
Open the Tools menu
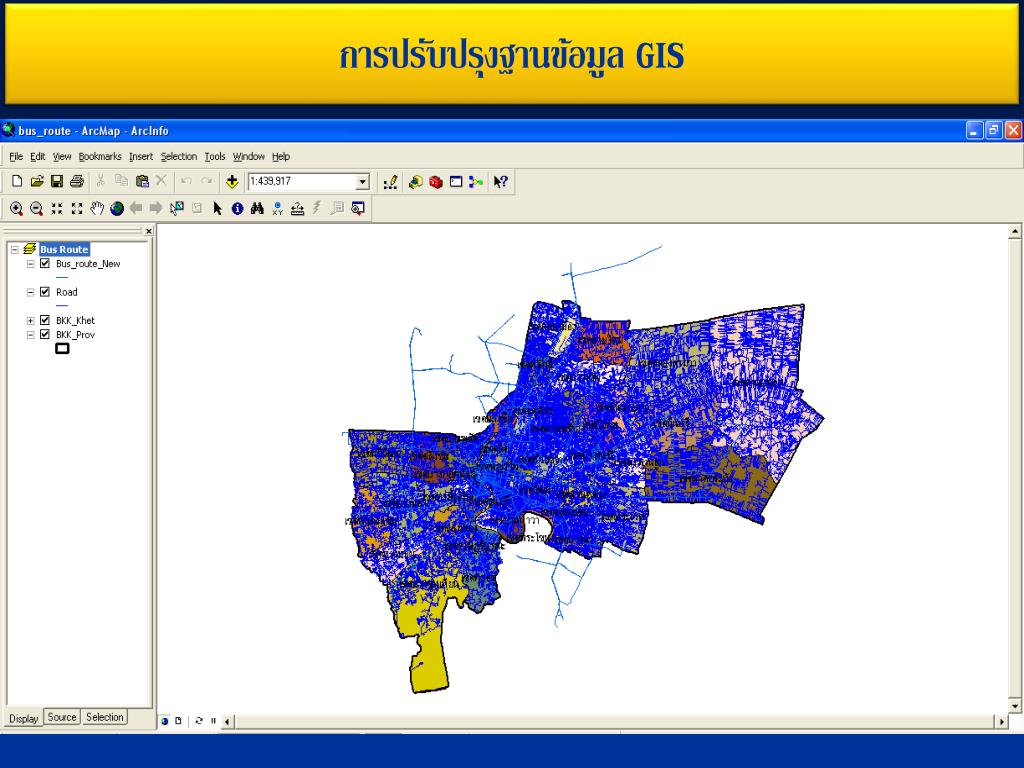(215, 157)
